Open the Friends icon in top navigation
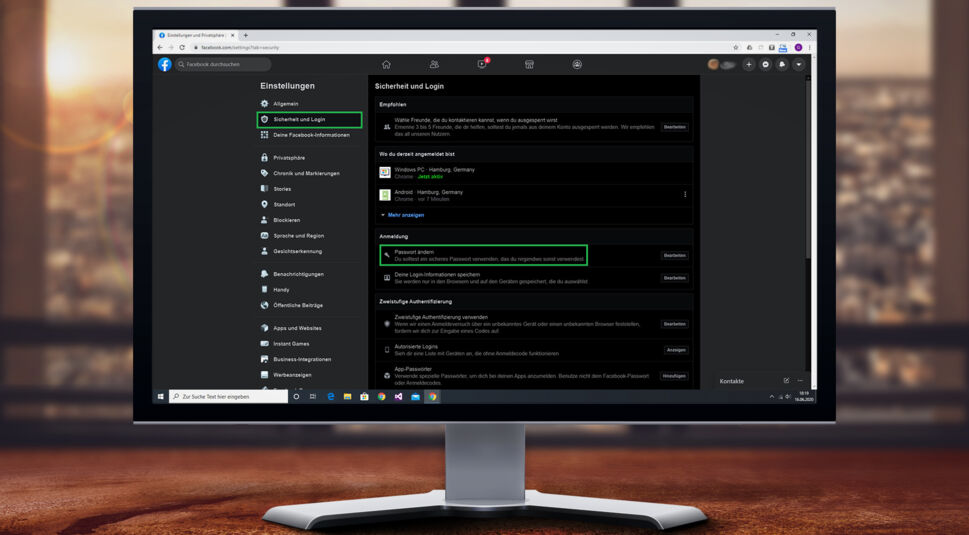 pyautogui.click(x=434, y=64)
